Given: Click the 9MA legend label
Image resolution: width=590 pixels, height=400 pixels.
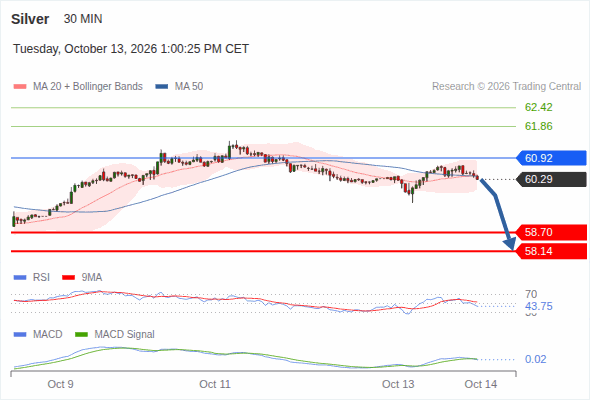Looking at the screenshot, I should click(x=92, y=277).
